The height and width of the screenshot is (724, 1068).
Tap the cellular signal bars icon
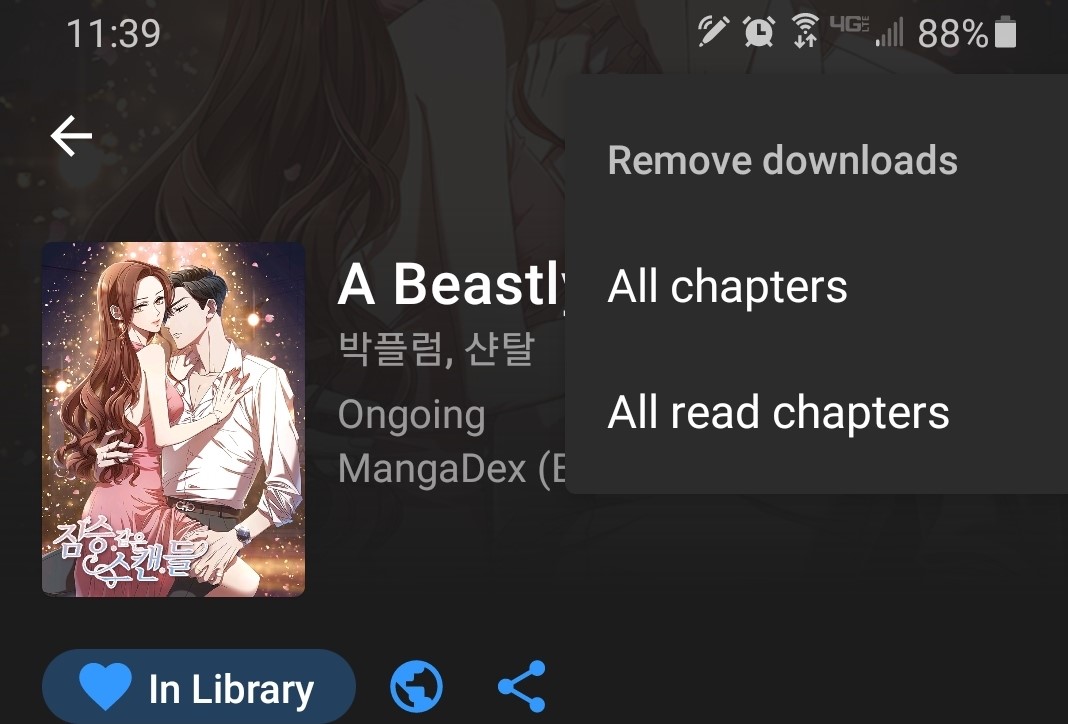890,33
